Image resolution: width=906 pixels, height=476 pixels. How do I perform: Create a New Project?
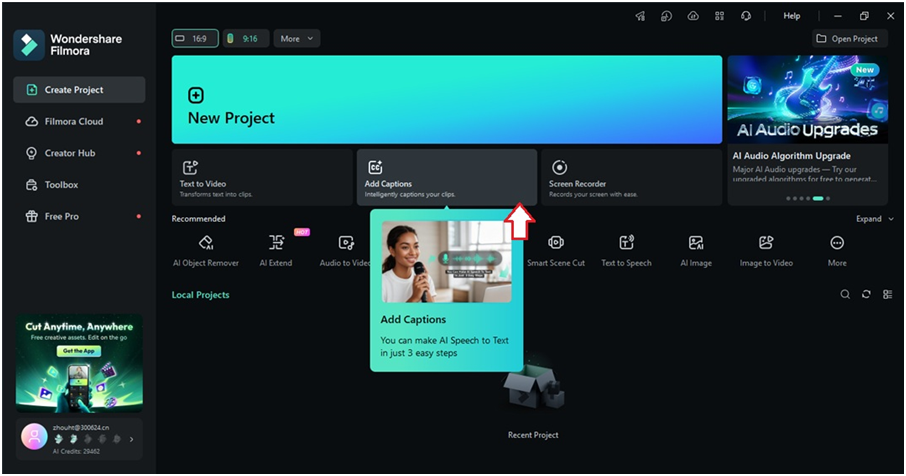click(447, 99)
